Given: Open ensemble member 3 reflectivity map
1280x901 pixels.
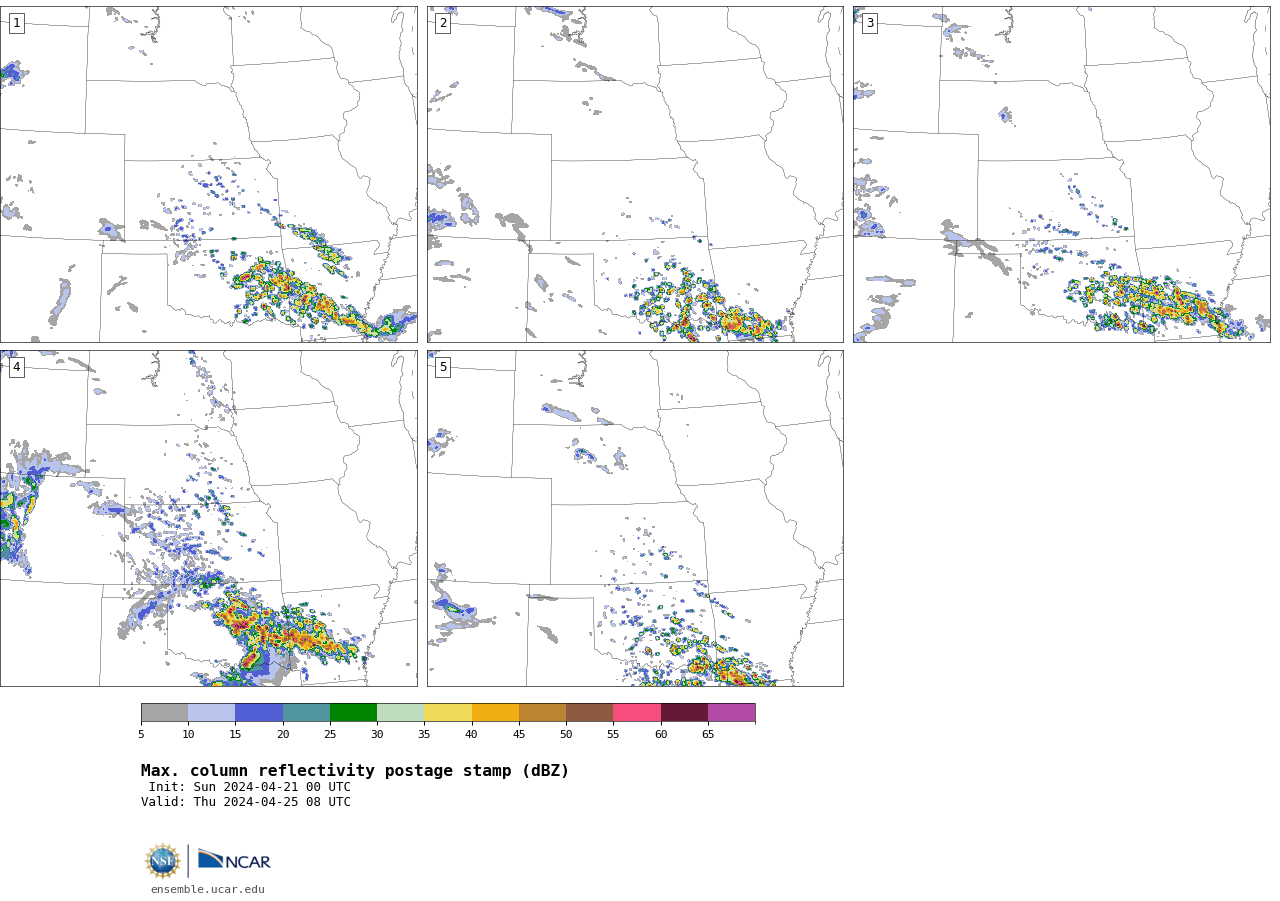Looking at the screenshot, I should 1061,174.
